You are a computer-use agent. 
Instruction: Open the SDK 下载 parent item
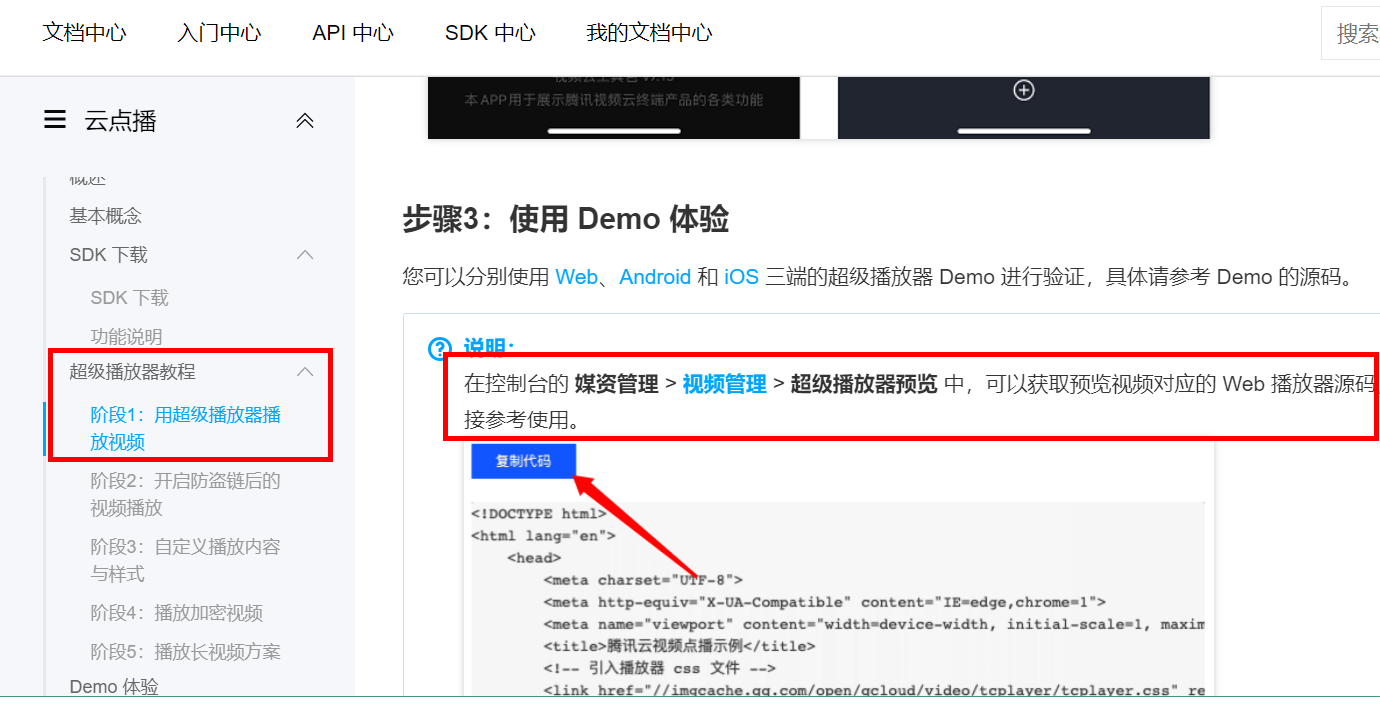tap(108, 255)
